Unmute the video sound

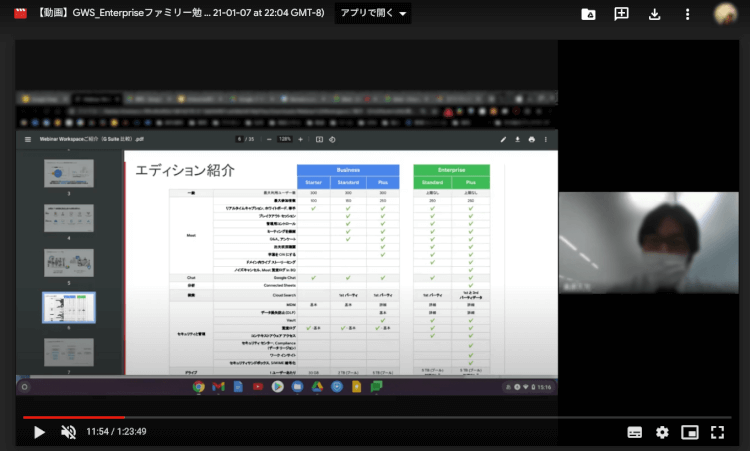(x=68, y=432)
